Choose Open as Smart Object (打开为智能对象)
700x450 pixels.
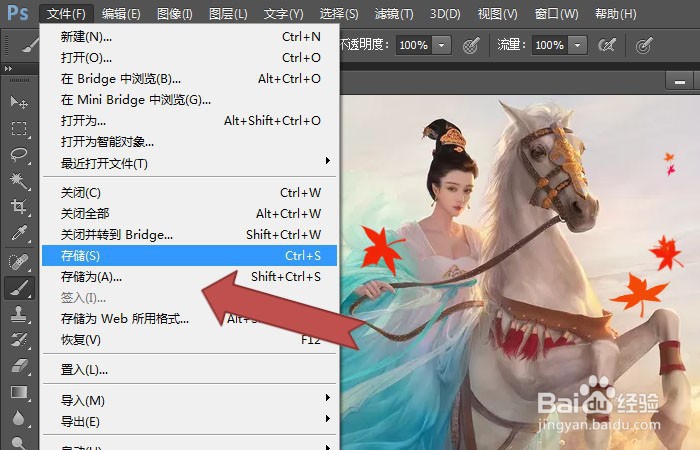tap(190, 142)
